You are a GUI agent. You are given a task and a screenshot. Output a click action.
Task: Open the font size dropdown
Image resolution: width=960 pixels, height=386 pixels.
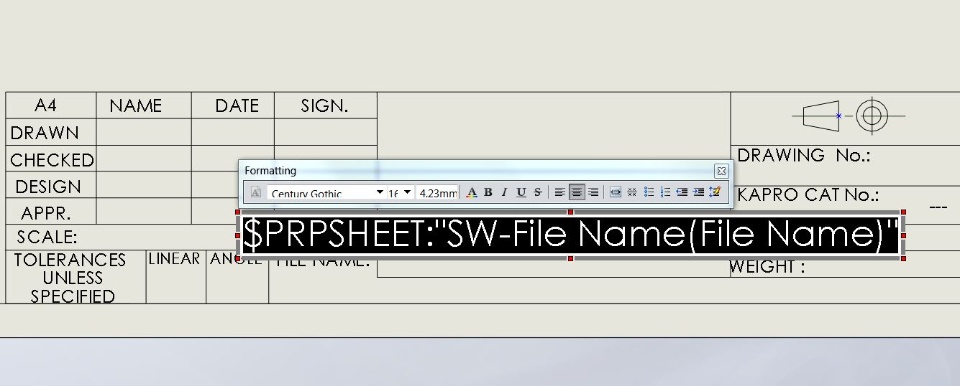click(408, 192)
